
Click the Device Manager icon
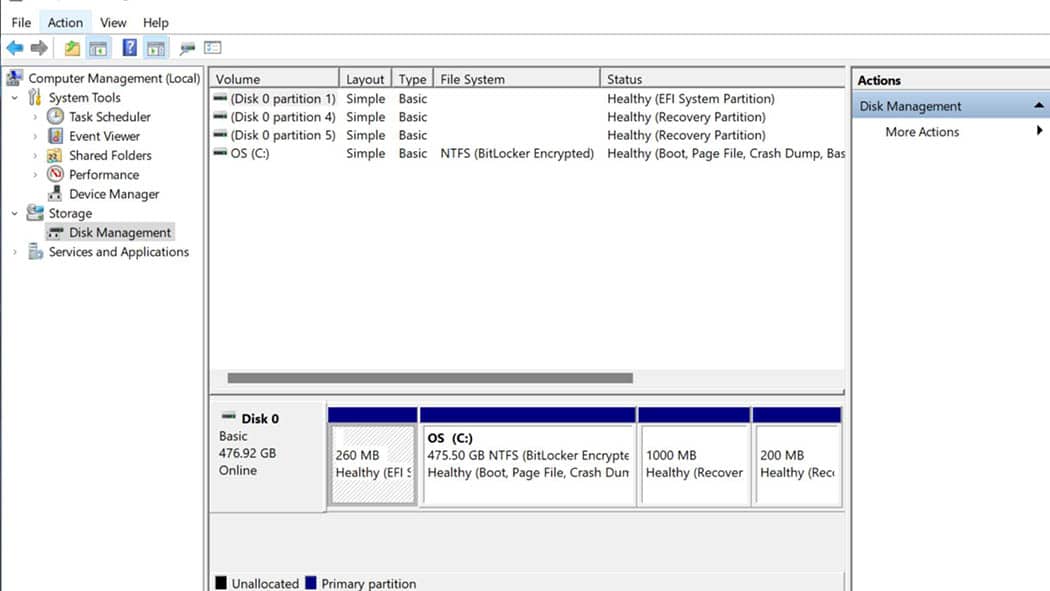point(55,193)
